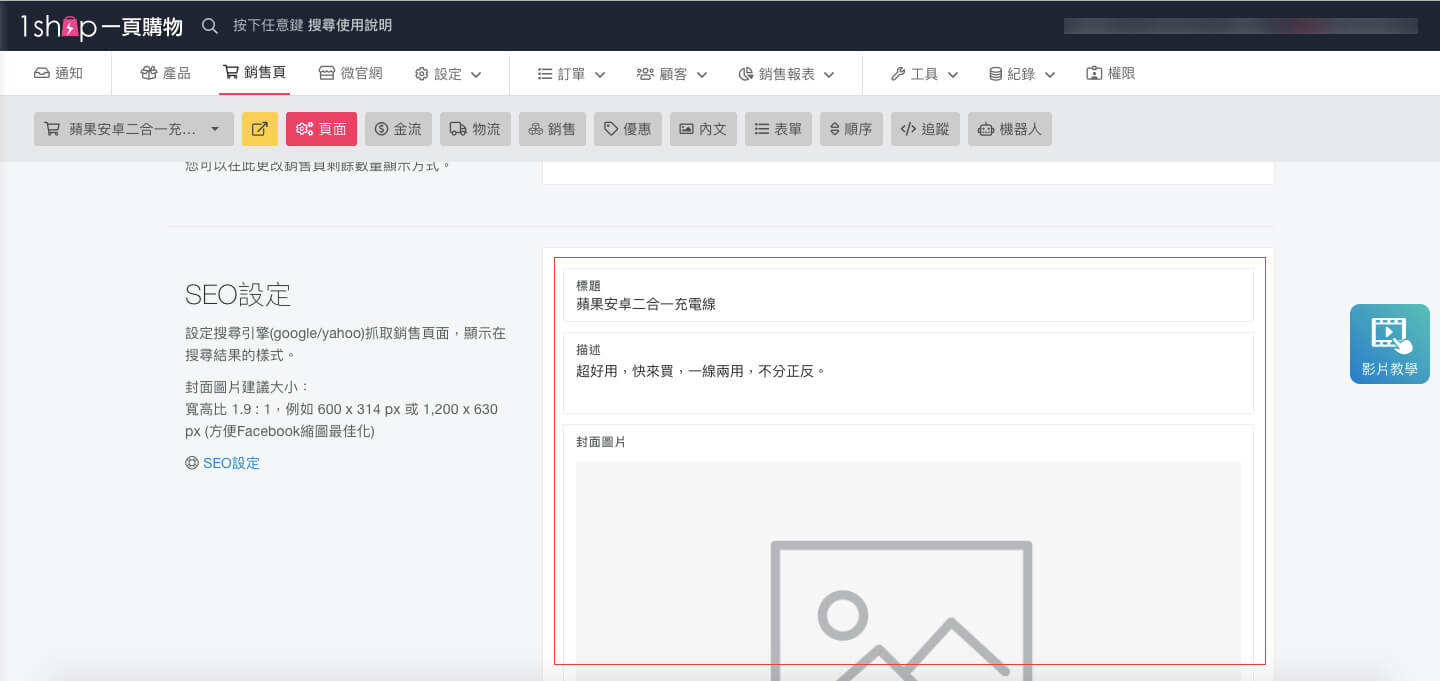Open external link preview yellow icon
Viewport: 1440px width, 681px height.
(x=260, y=129)
